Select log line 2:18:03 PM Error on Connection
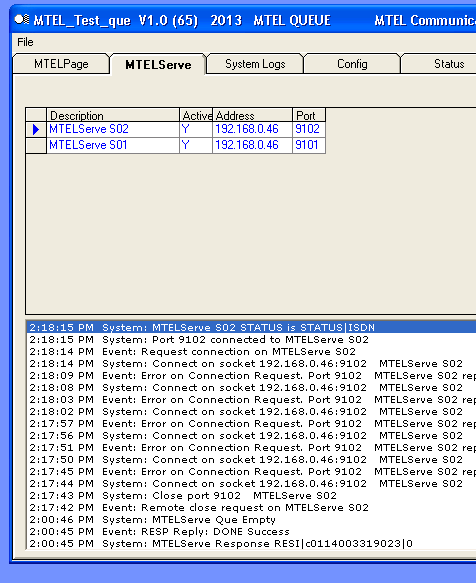Image resolution: width=476 pixels, height=583 pixels. click(x=252, y=400)
